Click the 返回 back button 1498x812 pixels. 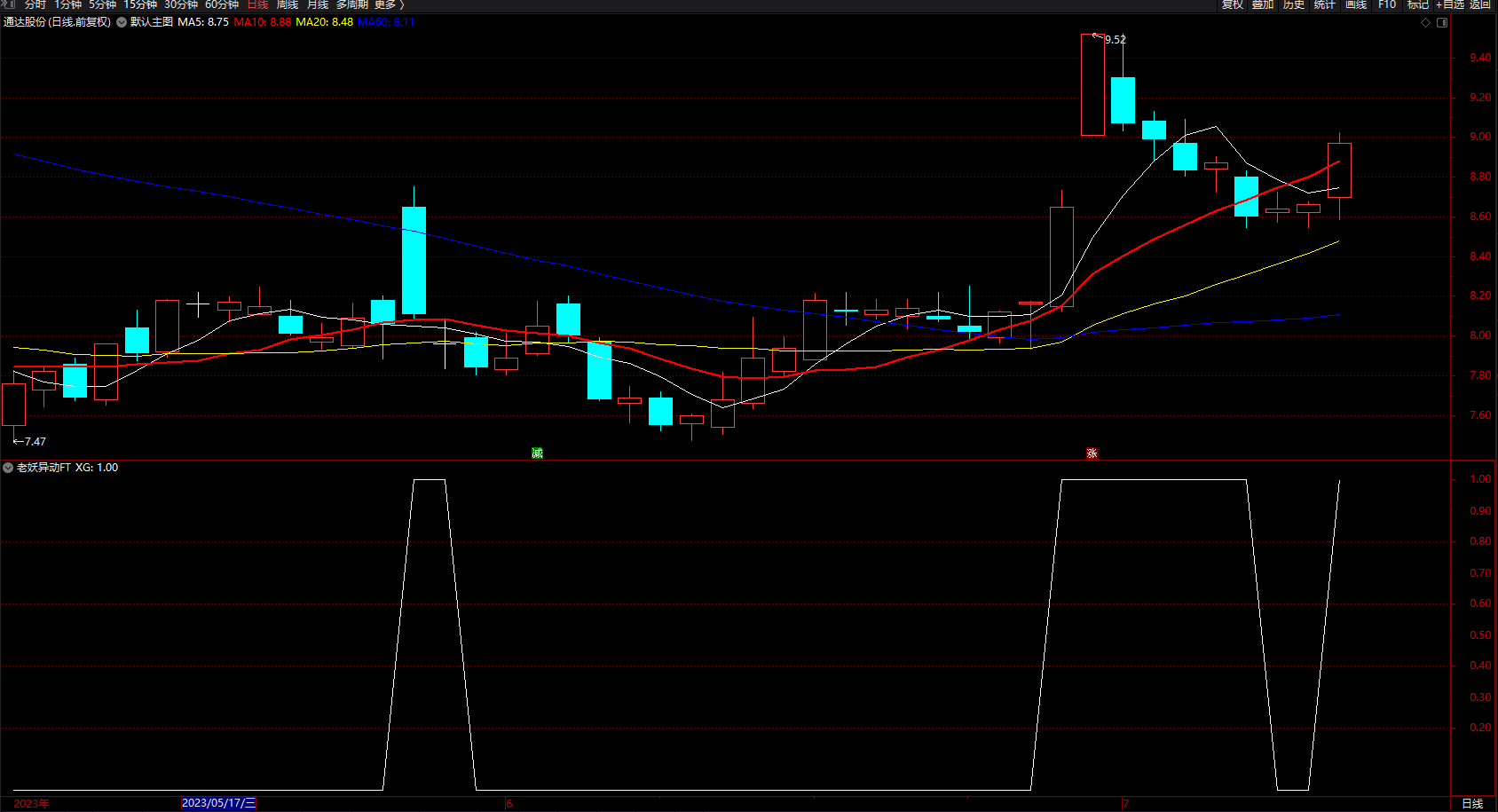1480,4
